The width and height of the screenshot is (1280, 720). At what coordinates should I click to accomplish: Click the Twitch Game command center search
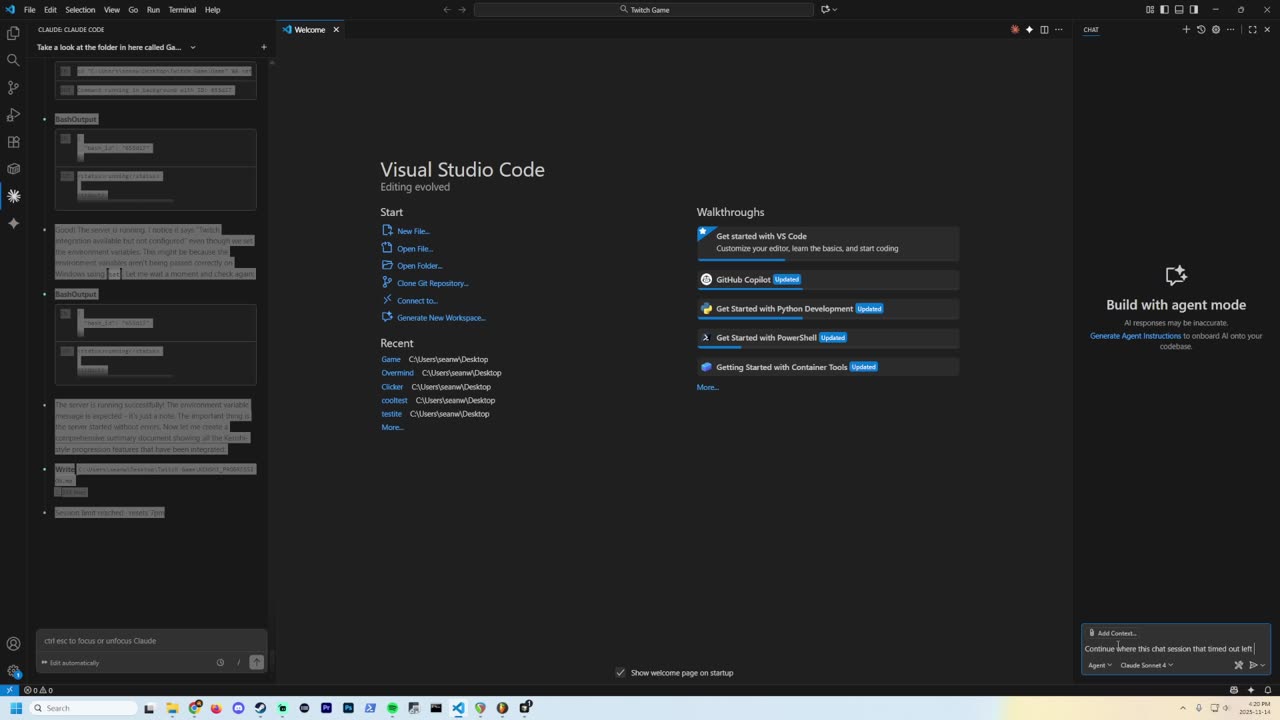click(644, 10)
